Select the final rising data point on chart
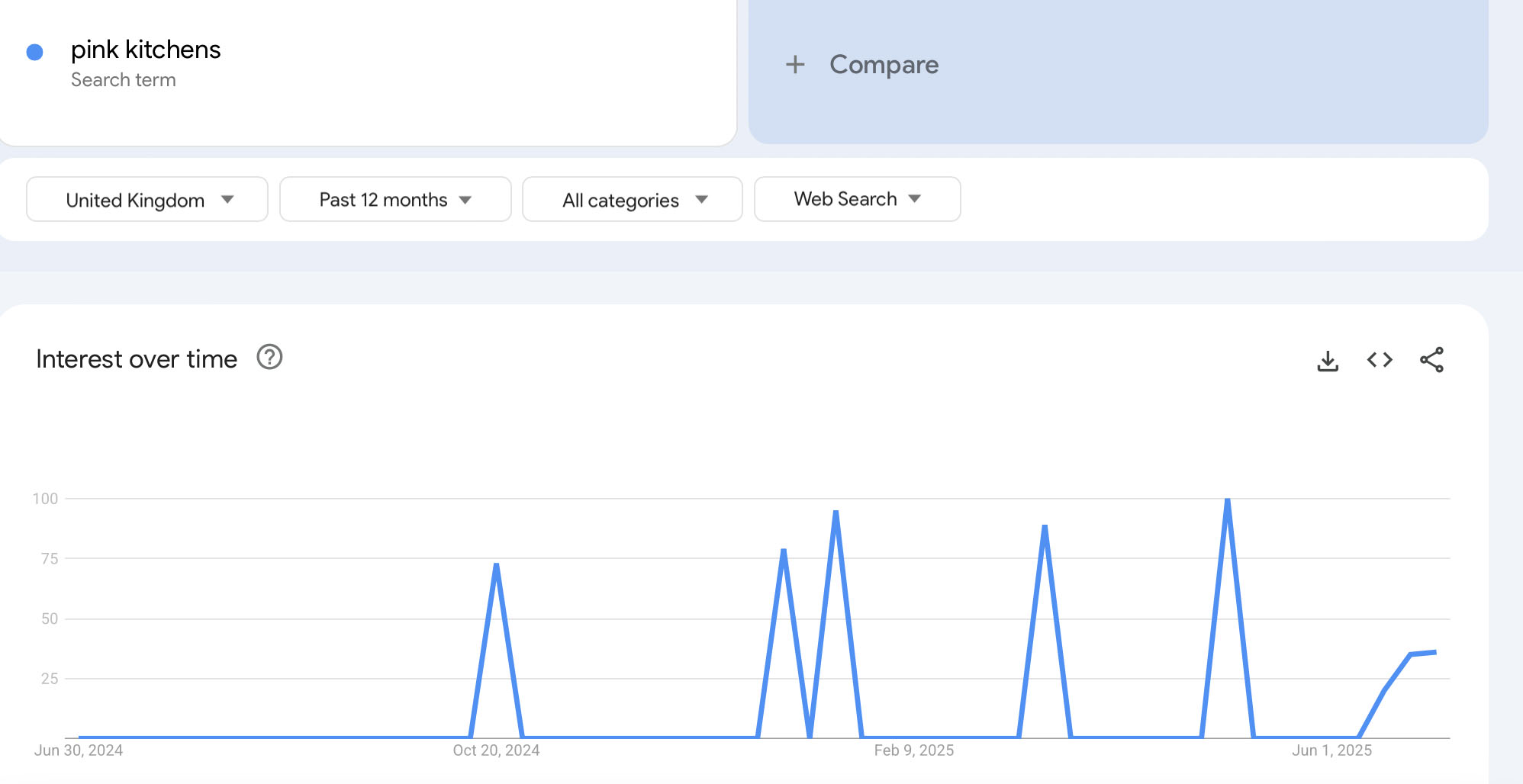This screenshot has height=784, width=1523. pyautogui.click(x=1435, y=652)
